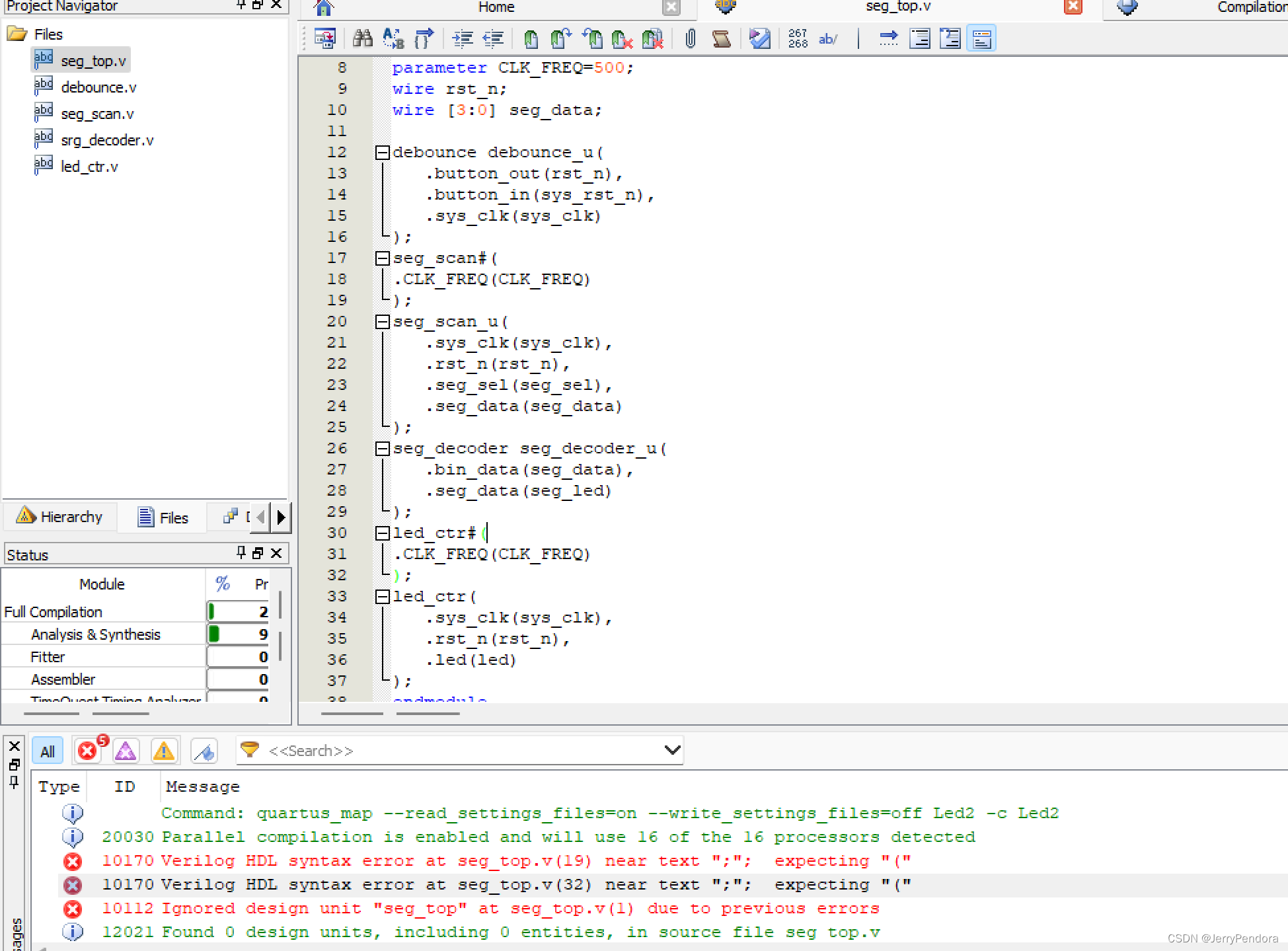The width and height of the screenshot is (1288, 951).
Task: Collapse the seg_decoder_u code fold
Action: (382, 449)
